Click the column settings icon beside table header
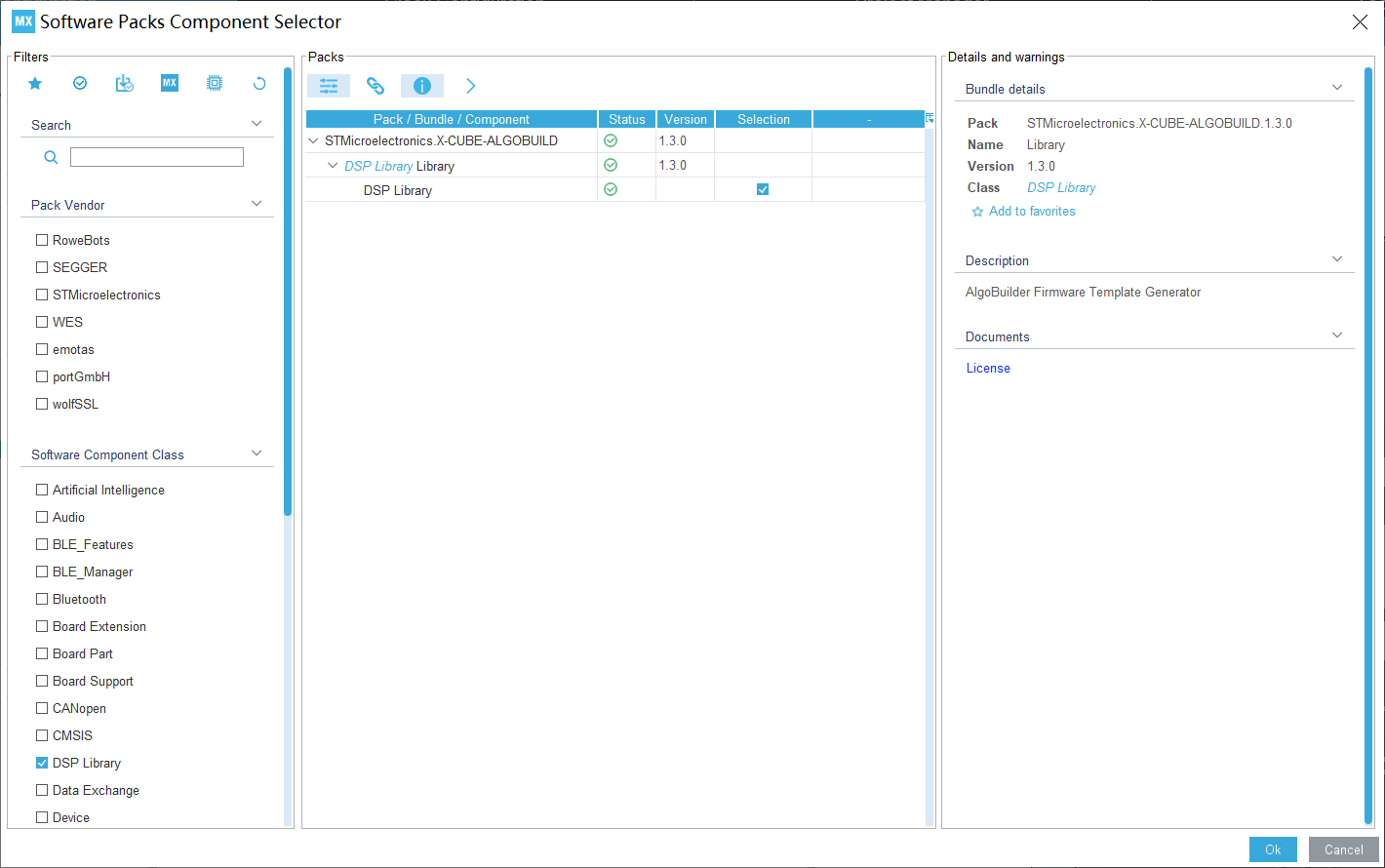The width and height of the screenshot is (1385, 868). 930,118
